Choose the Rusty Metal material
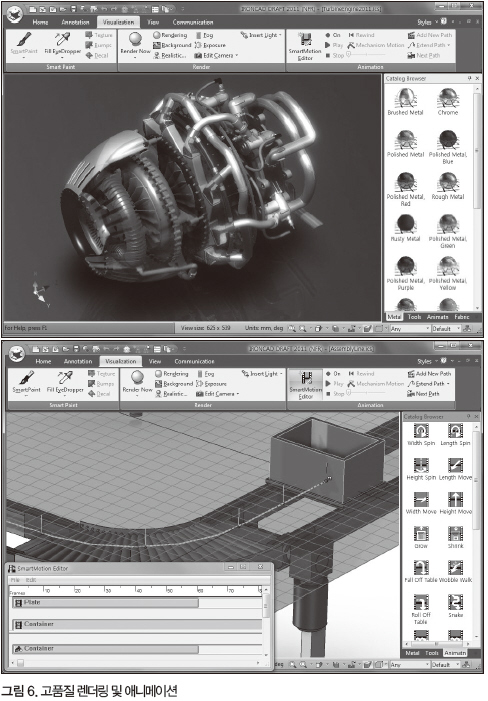 [406, 228]
